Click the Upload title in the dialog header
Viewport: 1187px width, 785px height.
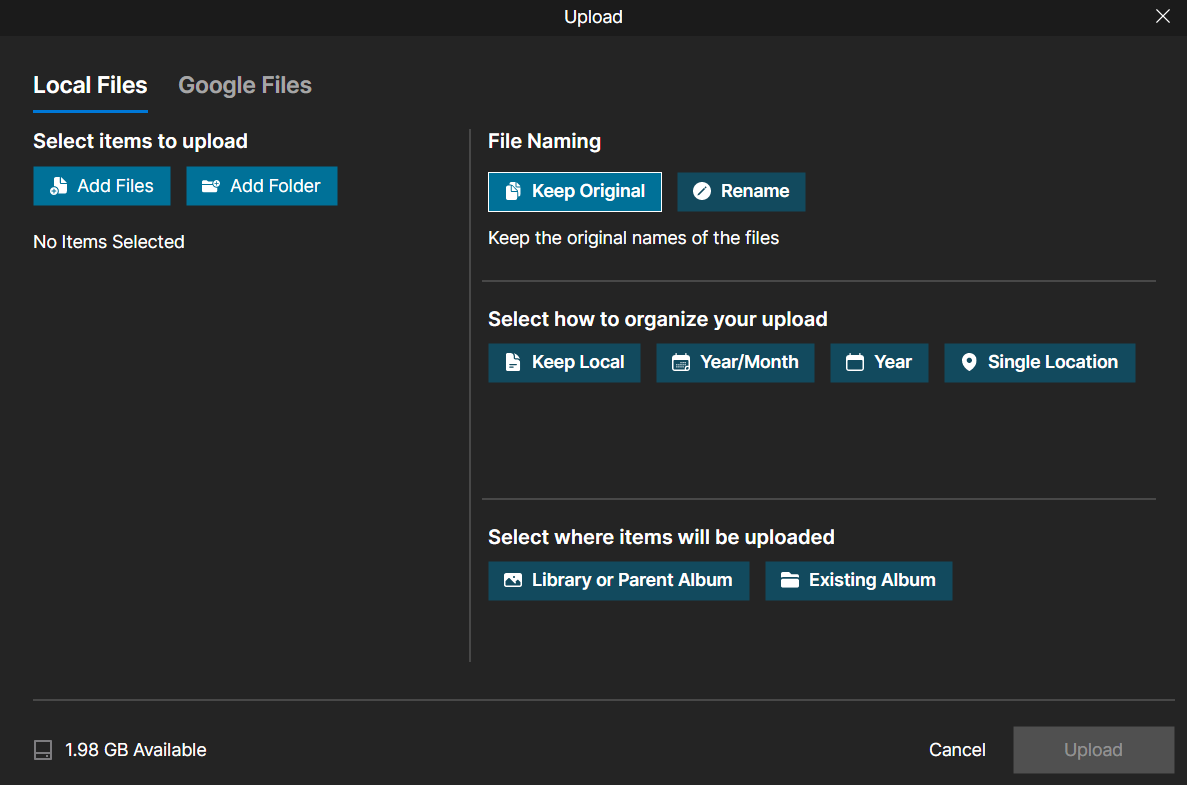coord(594,17)
